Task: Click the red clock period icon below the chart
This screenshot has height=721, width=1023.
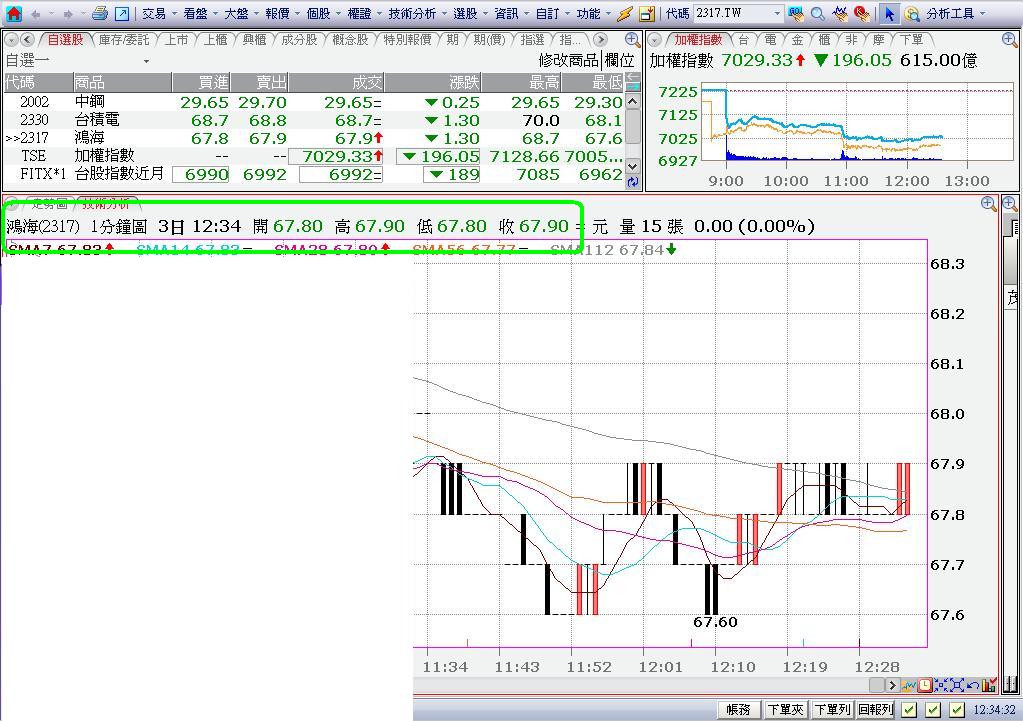Action: pyautogui.click(x=925, y=685)
